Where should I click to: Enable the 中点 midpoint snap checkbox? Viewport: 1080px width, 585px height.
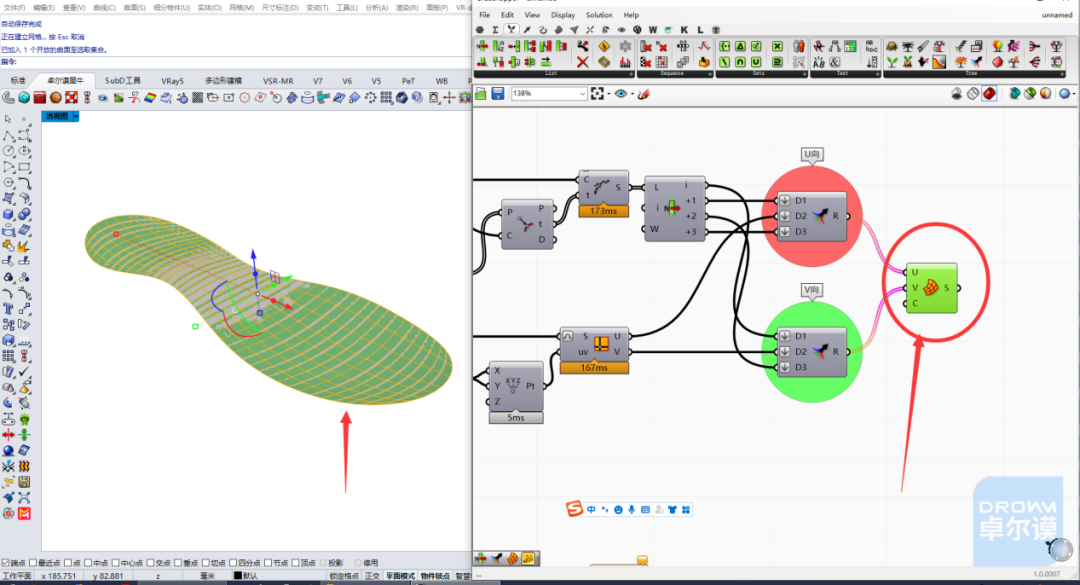(x=87, y=563)
